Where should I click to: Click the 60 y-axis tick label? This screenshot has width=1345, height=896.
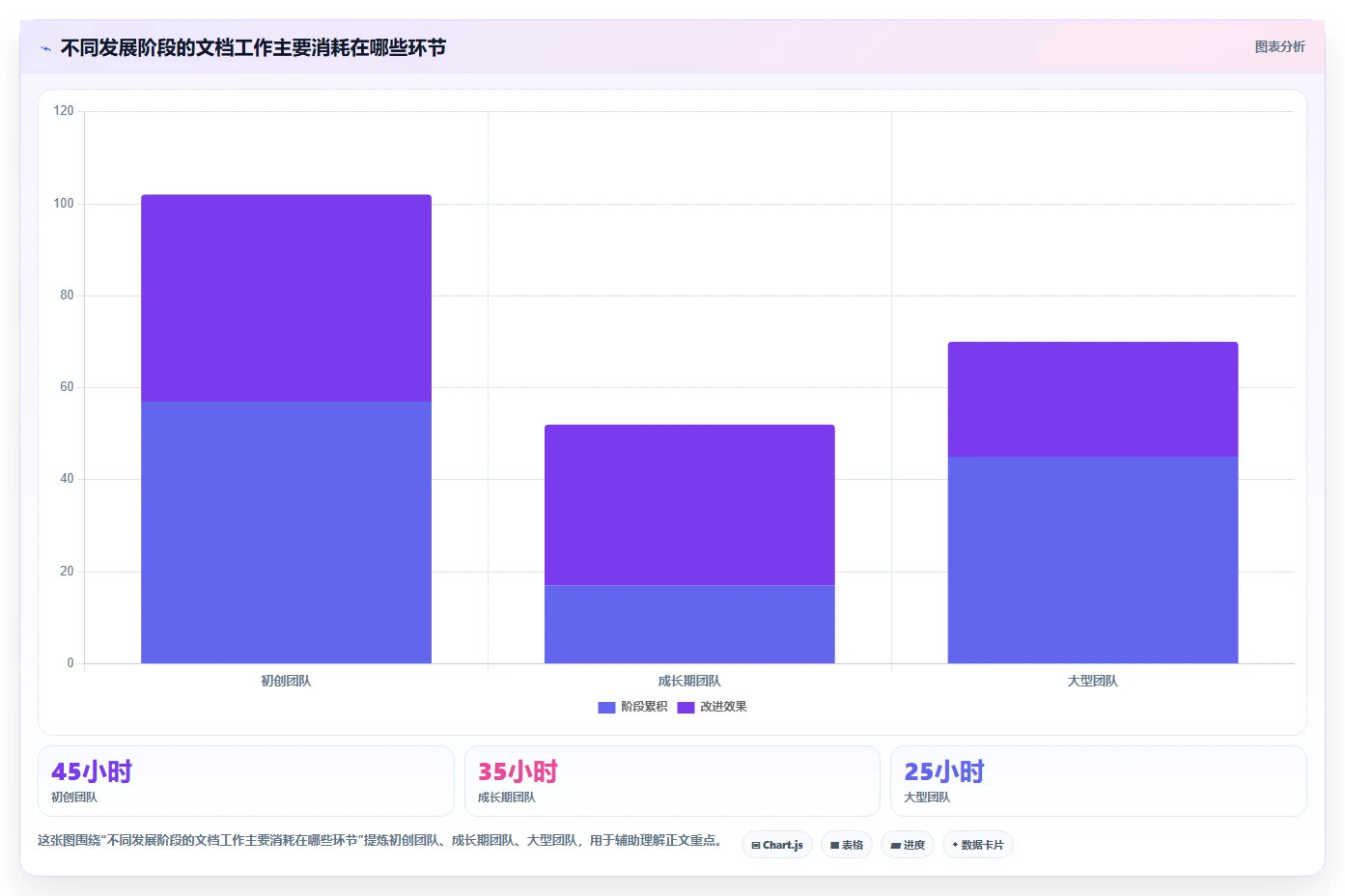tap(67, 386)
